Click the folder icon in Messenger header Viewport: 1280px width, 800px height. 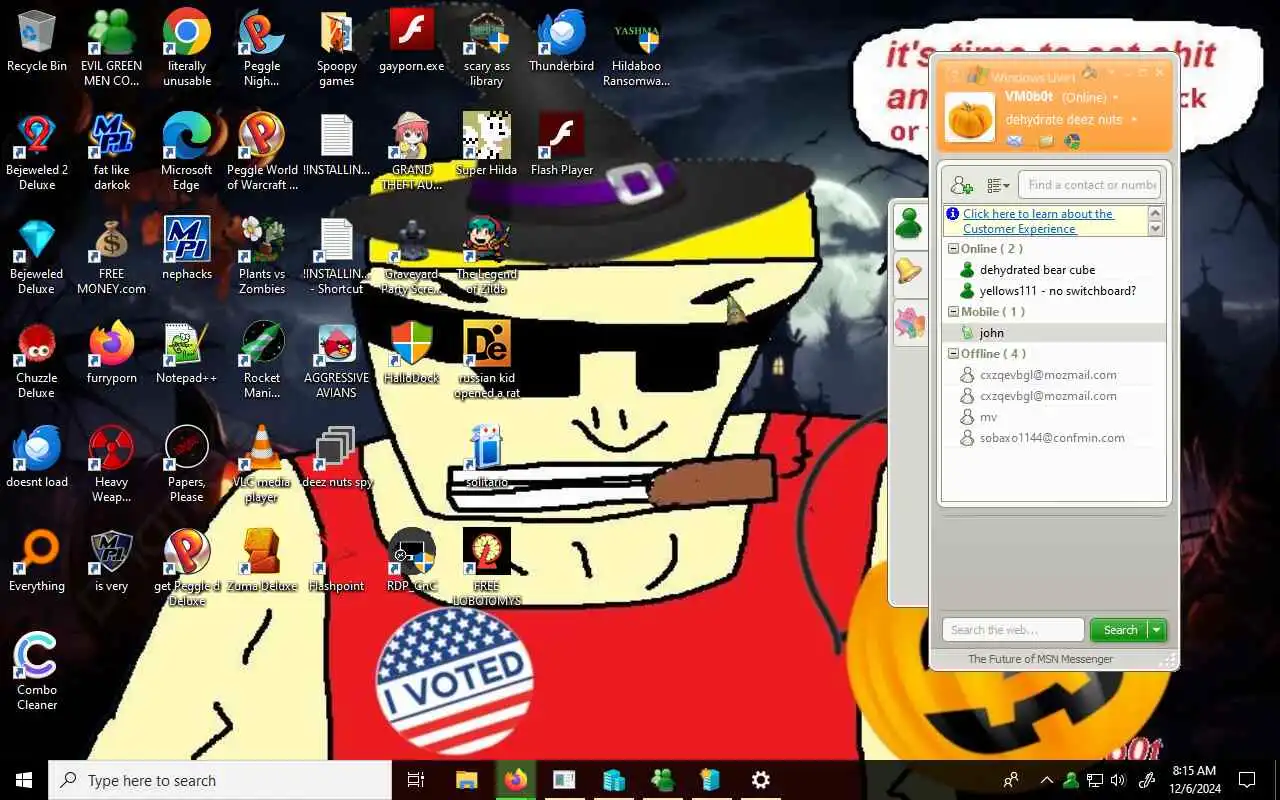tap(1046, 142)
